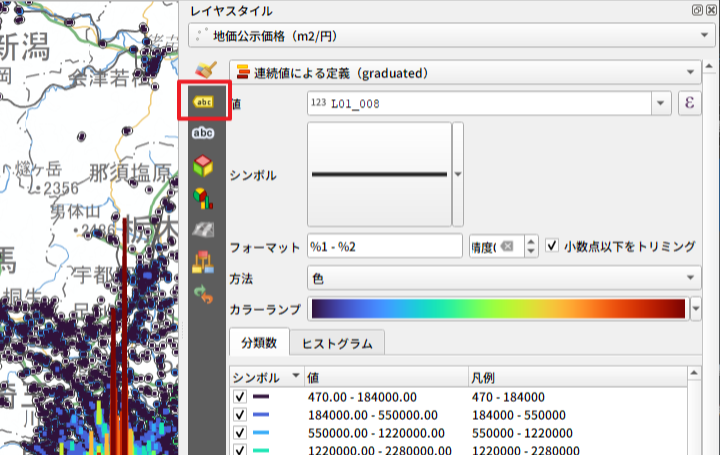Dock or float the Layer Styling panel

pyautogui.click(x=696, y=10)
